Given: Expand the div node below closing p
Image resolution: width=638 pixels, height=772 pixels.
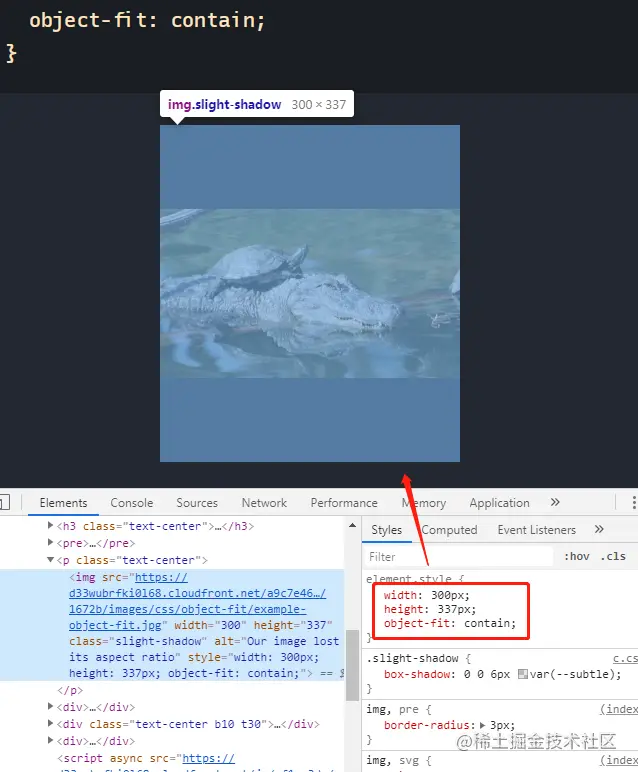Looking at the screenshot, I should click(x=50, y=707).
